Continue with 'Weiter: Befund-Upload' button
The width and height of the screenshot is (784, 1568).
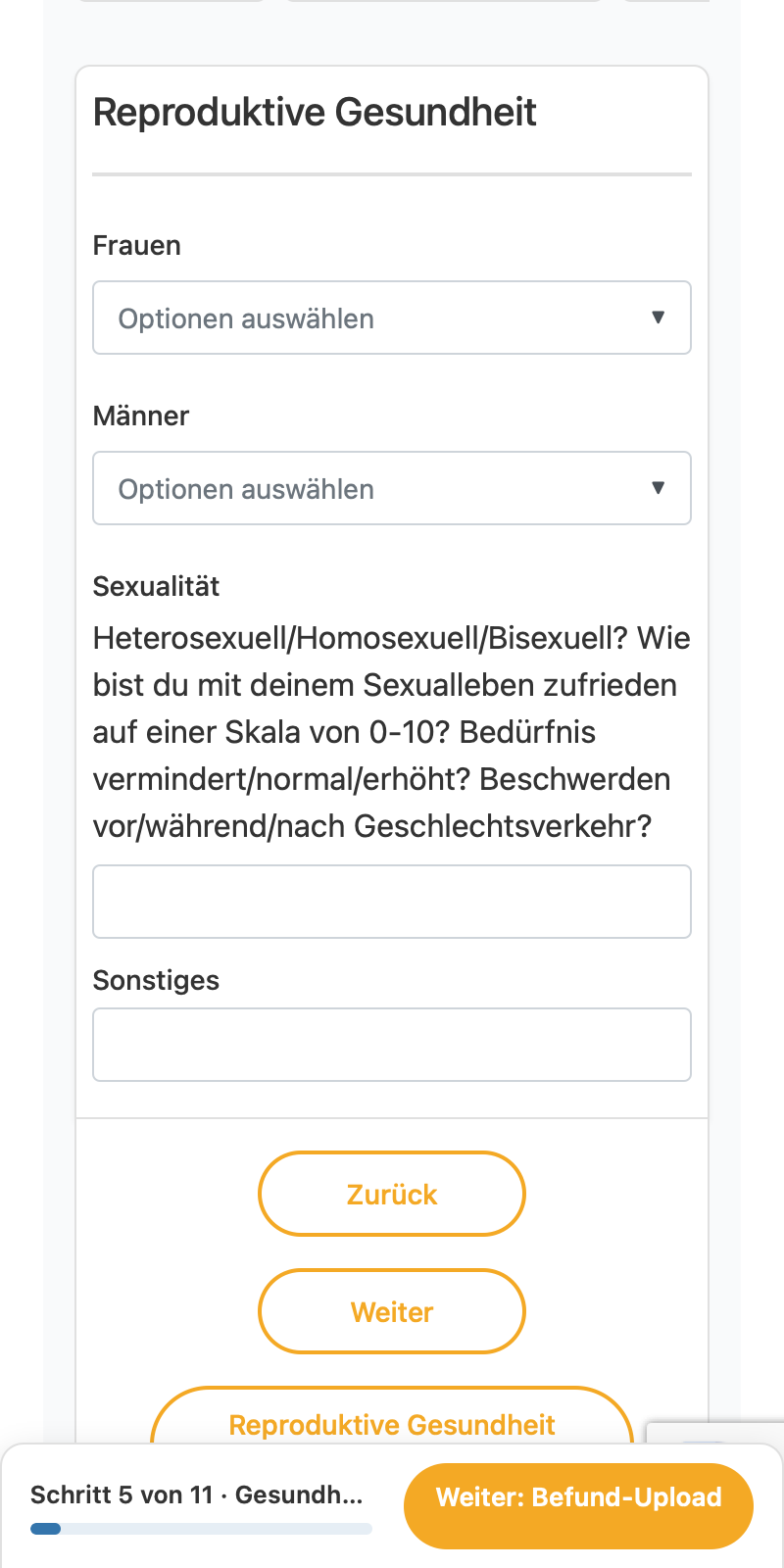tap(578, 1497)
